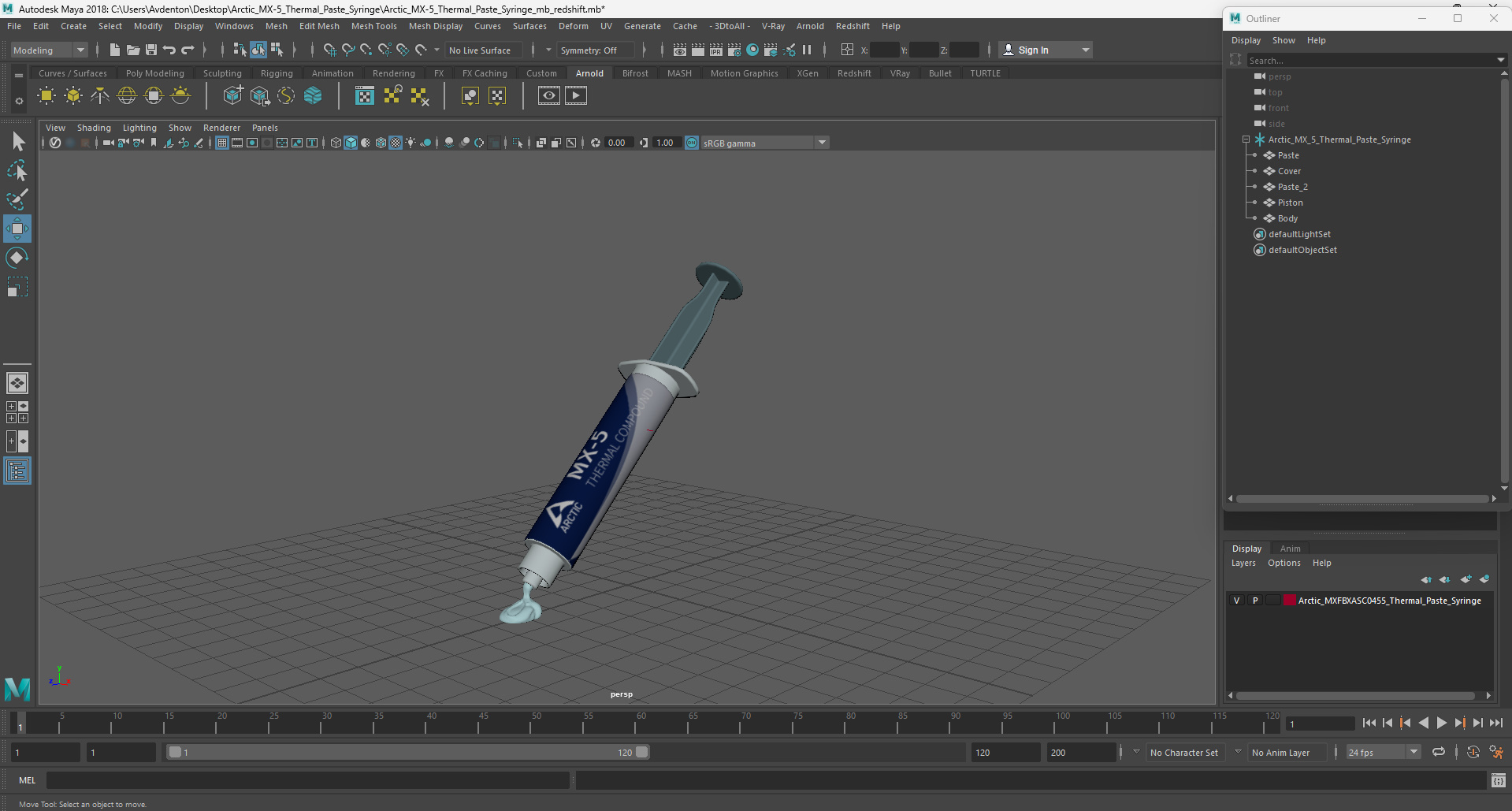Toggle layer visibility V for Arctic layer

click(1236, 601)
